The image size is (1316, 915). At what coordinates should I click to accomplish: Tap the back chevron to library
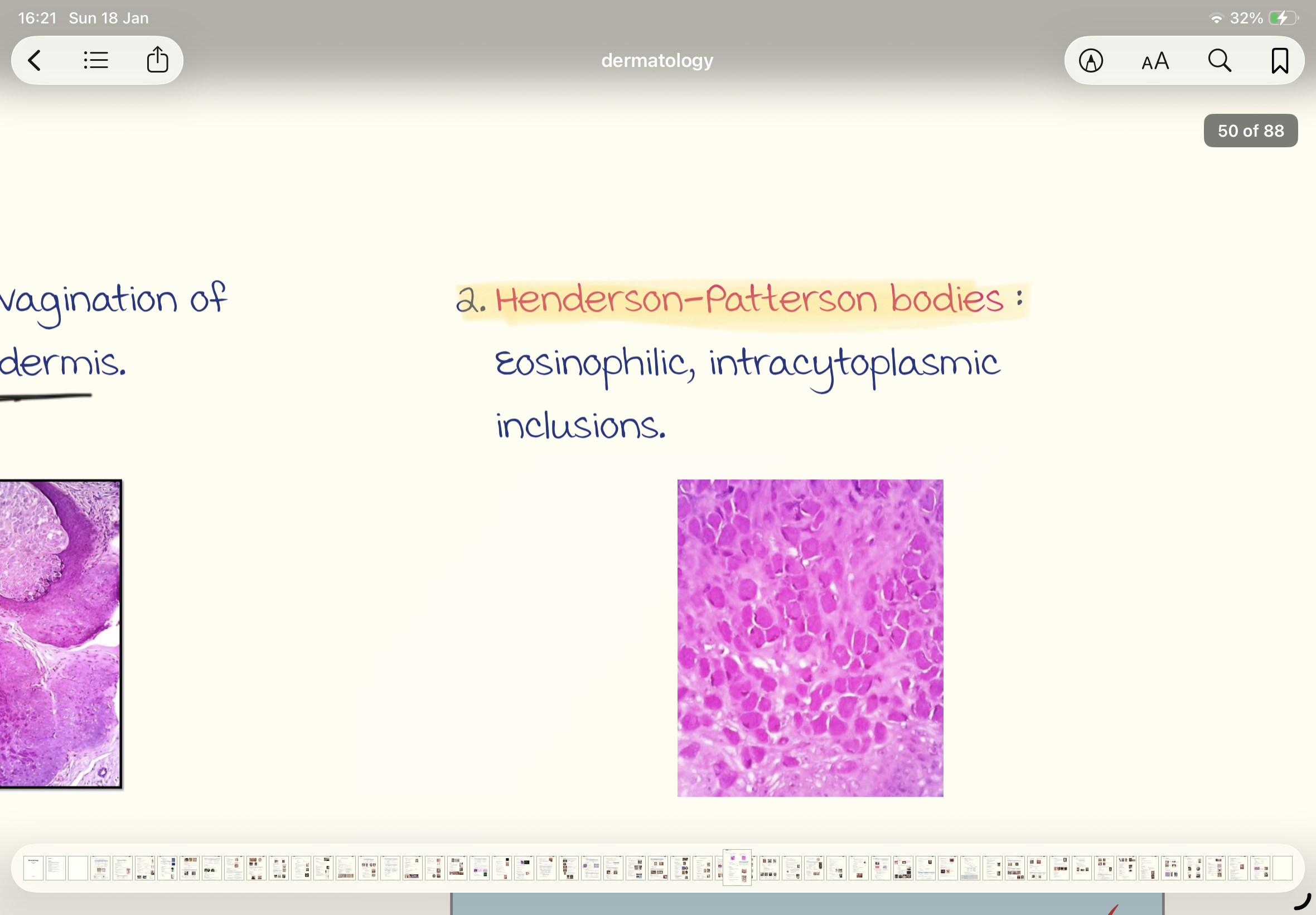[35, 60]
